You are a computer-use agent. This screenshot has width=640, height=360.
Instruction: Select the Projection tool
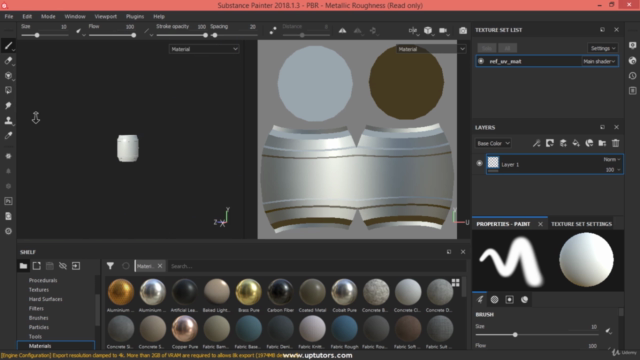8,76
